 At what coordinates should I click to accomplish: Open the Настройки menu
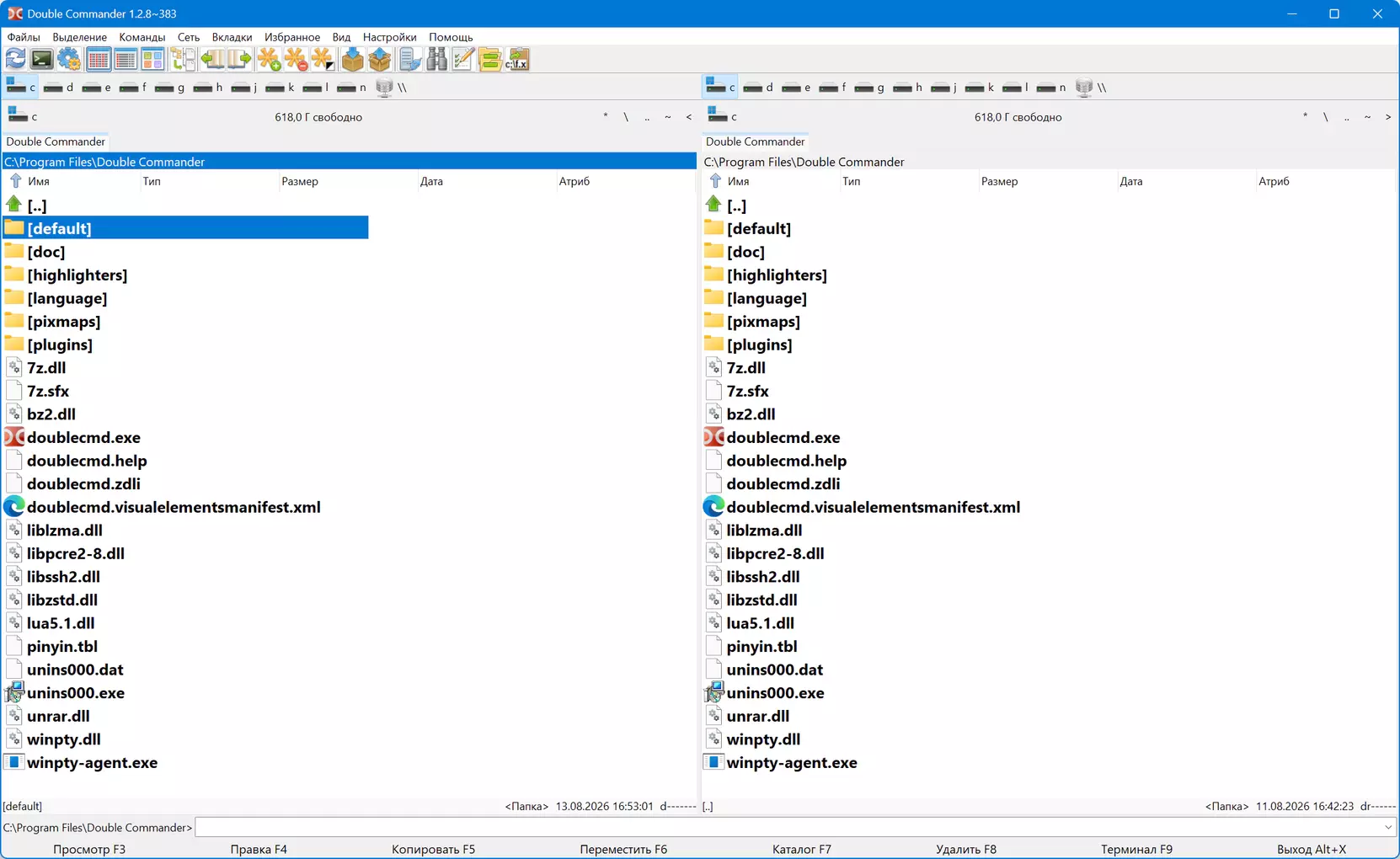[x=389, y=37]
